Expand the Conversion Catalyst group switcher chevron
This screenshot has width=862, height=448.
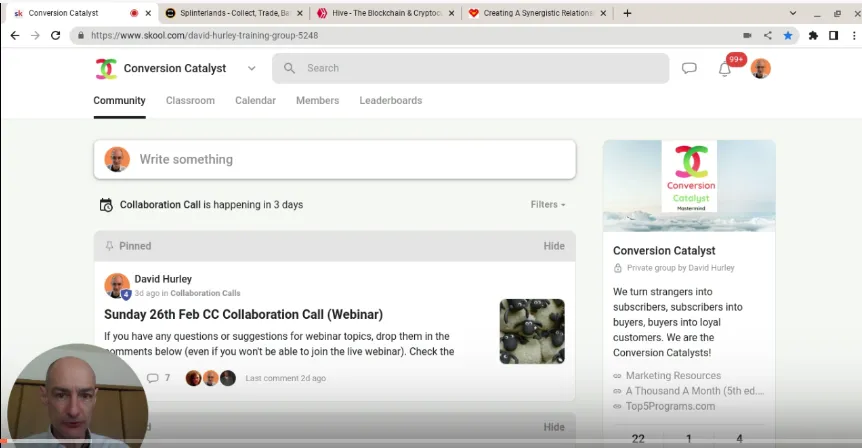pos(251,68)
